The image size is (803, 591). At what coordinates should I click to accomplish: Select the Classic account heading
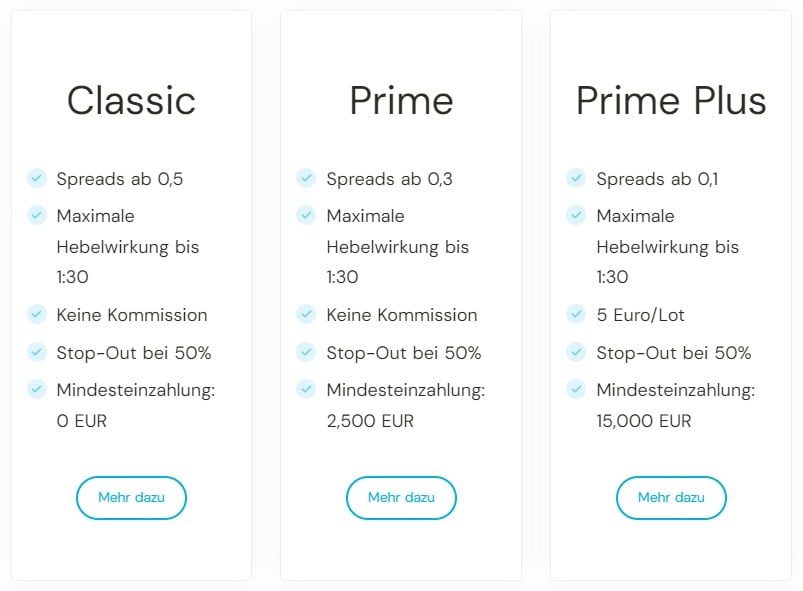131,101
